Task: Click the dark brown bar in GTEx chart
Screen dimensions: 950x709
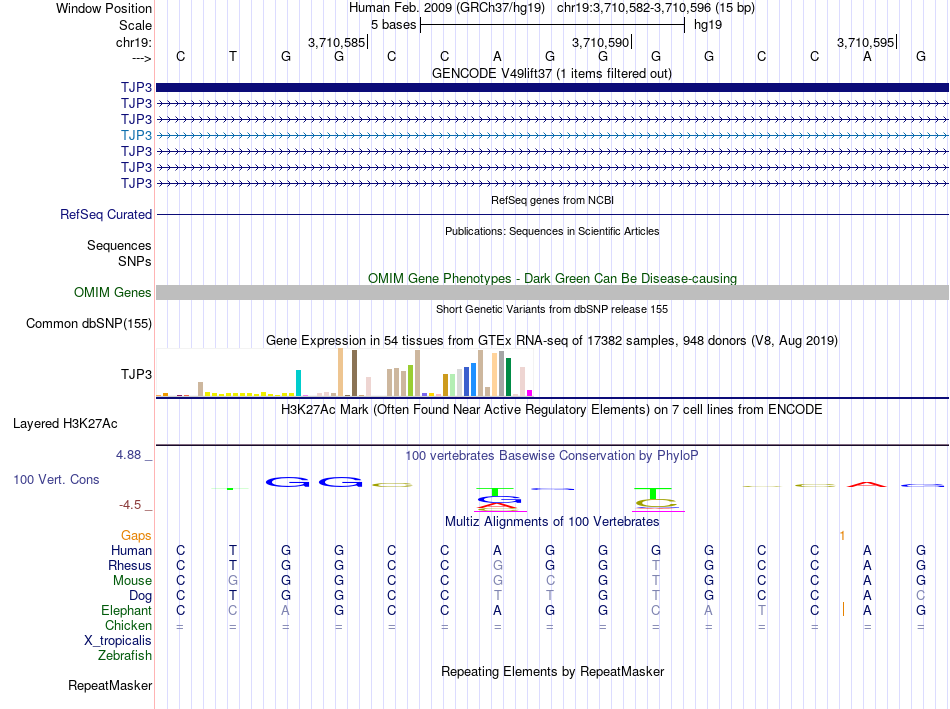Action: pos(354,373)
